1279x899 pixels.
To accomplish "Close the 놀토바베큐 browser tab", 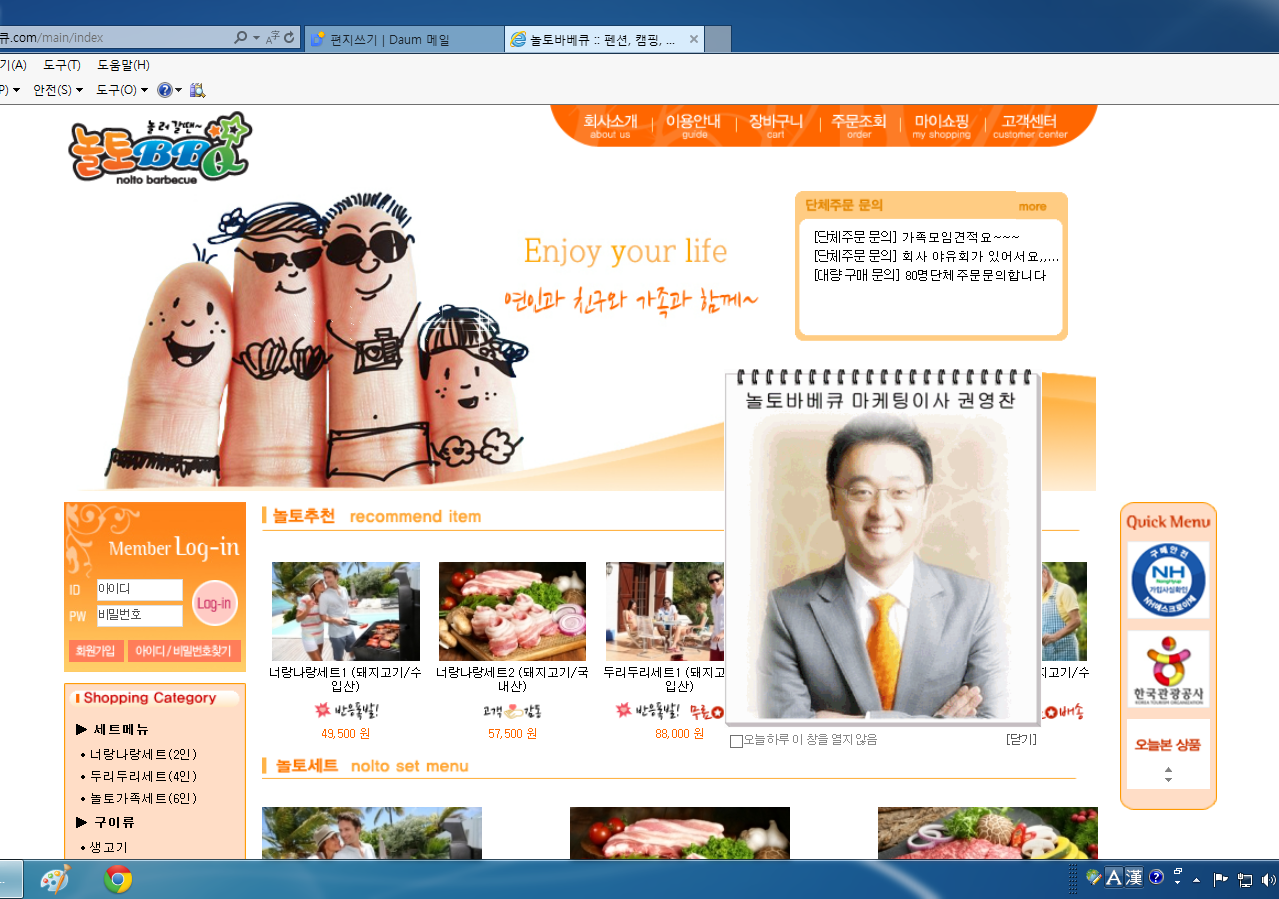I will [694, 39].
